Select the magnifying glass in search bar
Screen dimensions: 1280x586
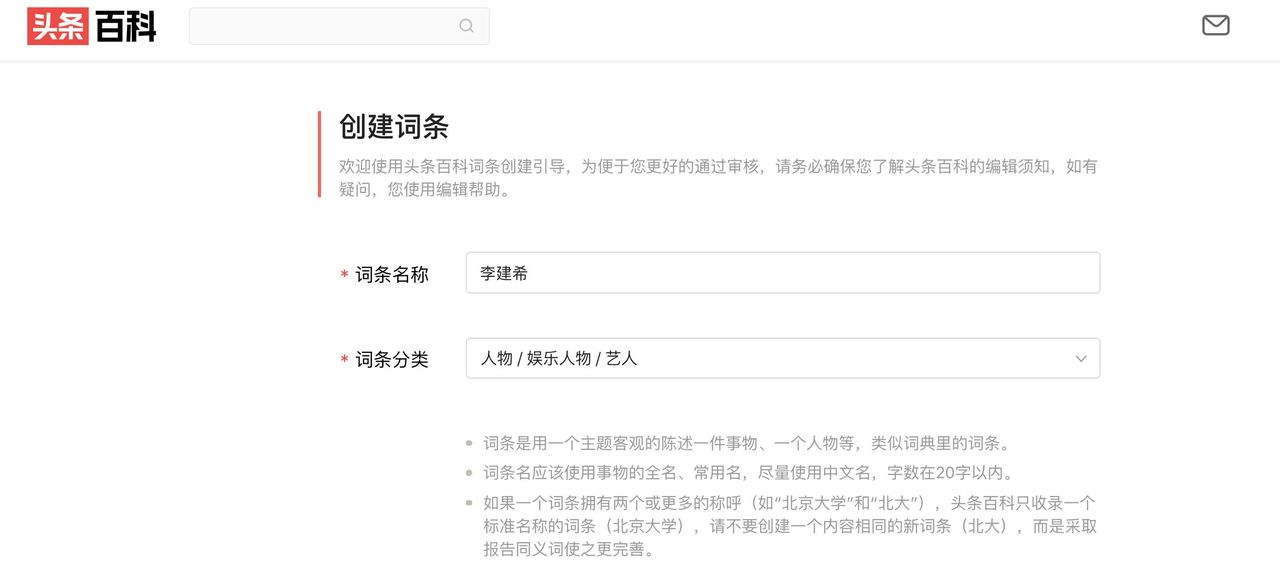466,25
